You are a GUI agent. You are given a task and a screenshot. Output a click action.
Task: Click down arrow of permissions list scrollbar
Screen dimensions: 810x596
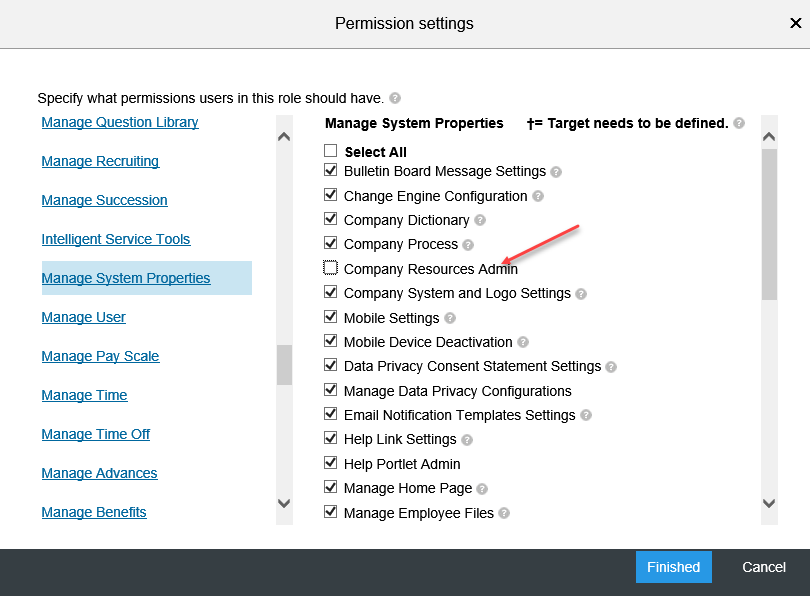coord(769,503)
